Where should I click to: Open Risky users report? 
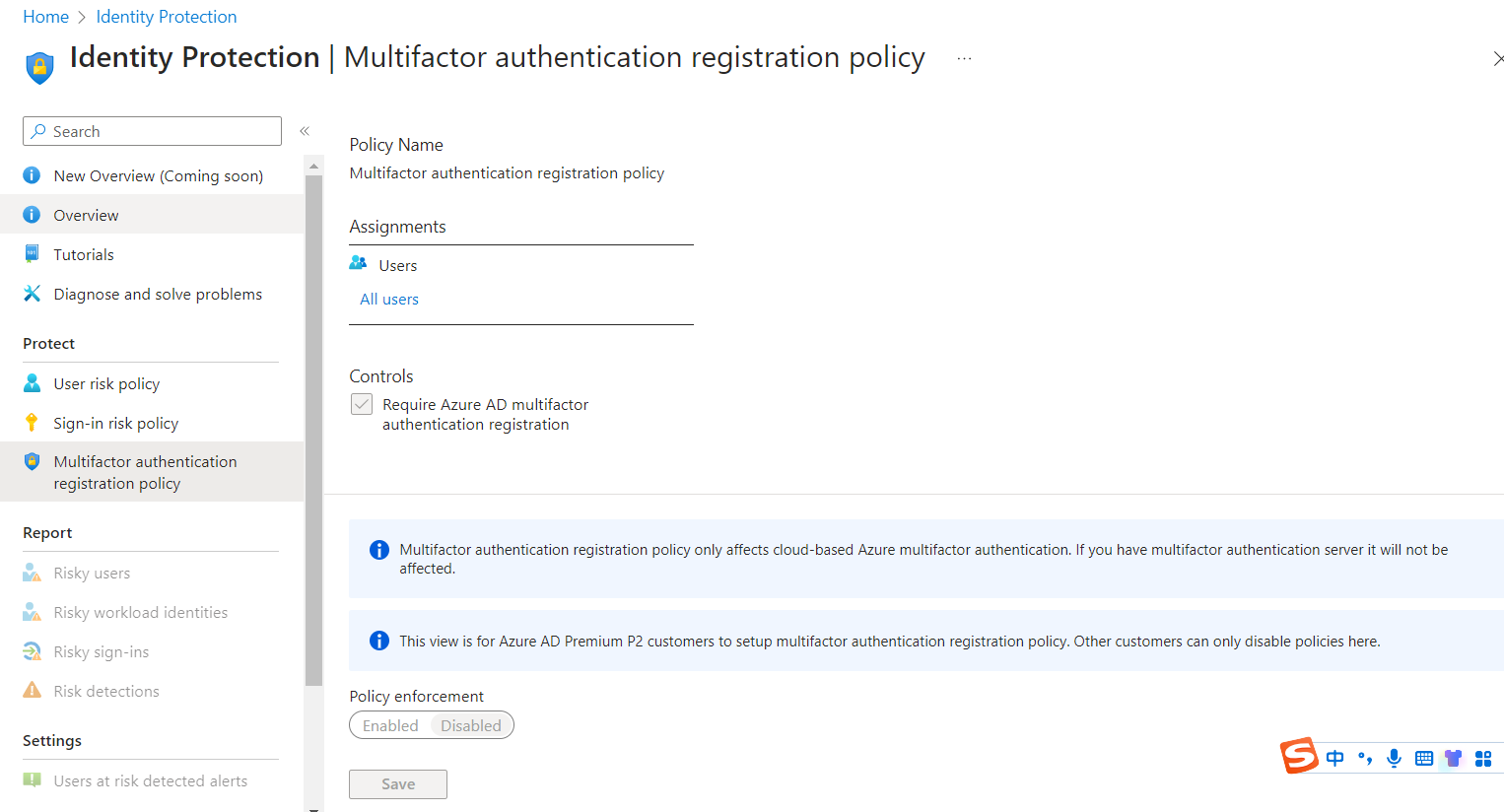pyautogui.click(x=92, y=573)
